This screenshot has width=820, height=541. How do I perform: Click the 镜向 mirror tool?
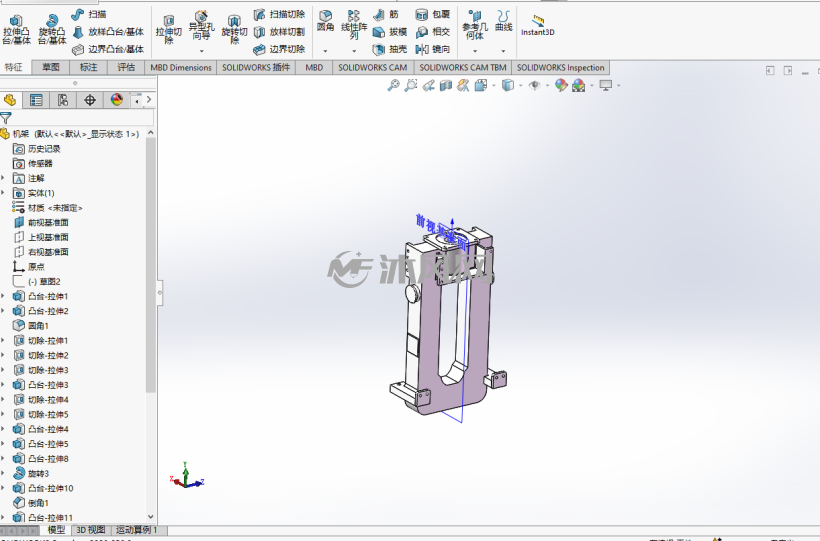432,49
